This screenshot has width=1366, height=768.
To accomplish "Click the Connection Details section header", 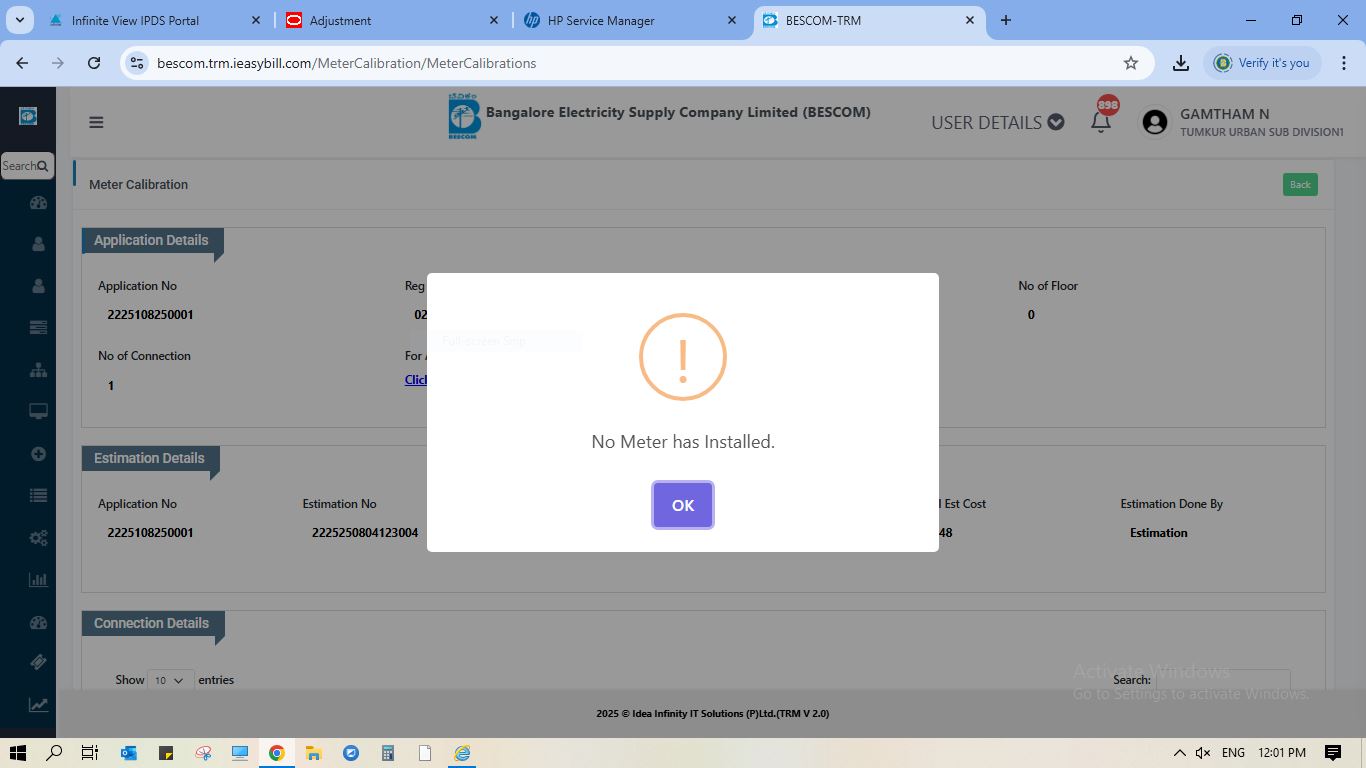I will (151, 623).
